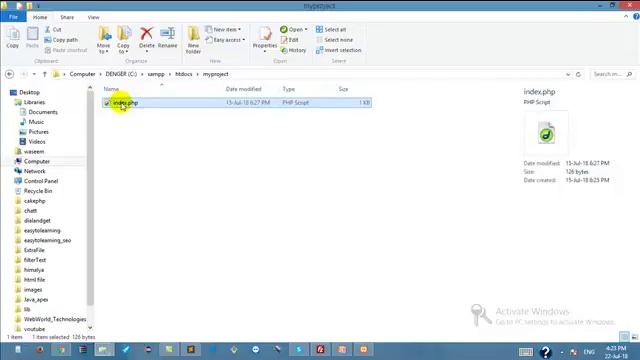The image size is (640, 360).
Task: Switch to Large icons view in status bar
Action: [634, 337]
